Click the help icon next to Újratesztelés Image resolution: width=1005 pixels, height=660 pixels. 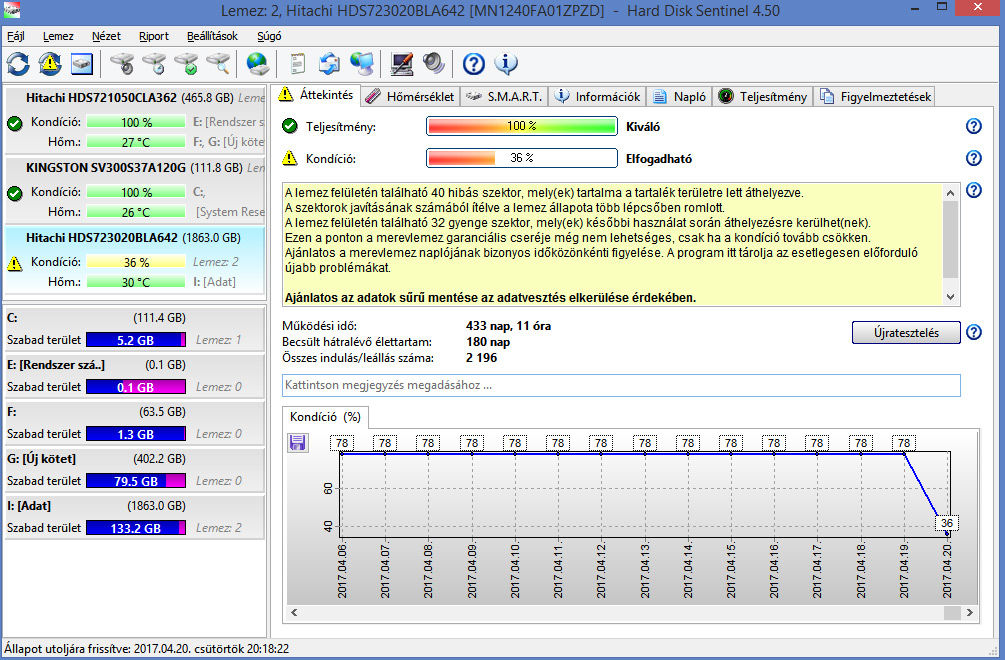coord(974,332)
